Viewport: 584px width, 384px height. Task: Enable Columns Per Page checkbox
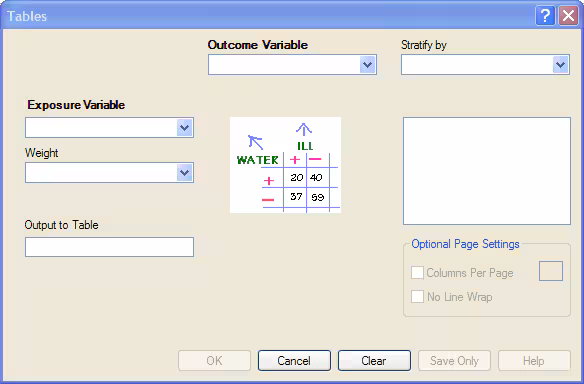[x=417, y=273]
